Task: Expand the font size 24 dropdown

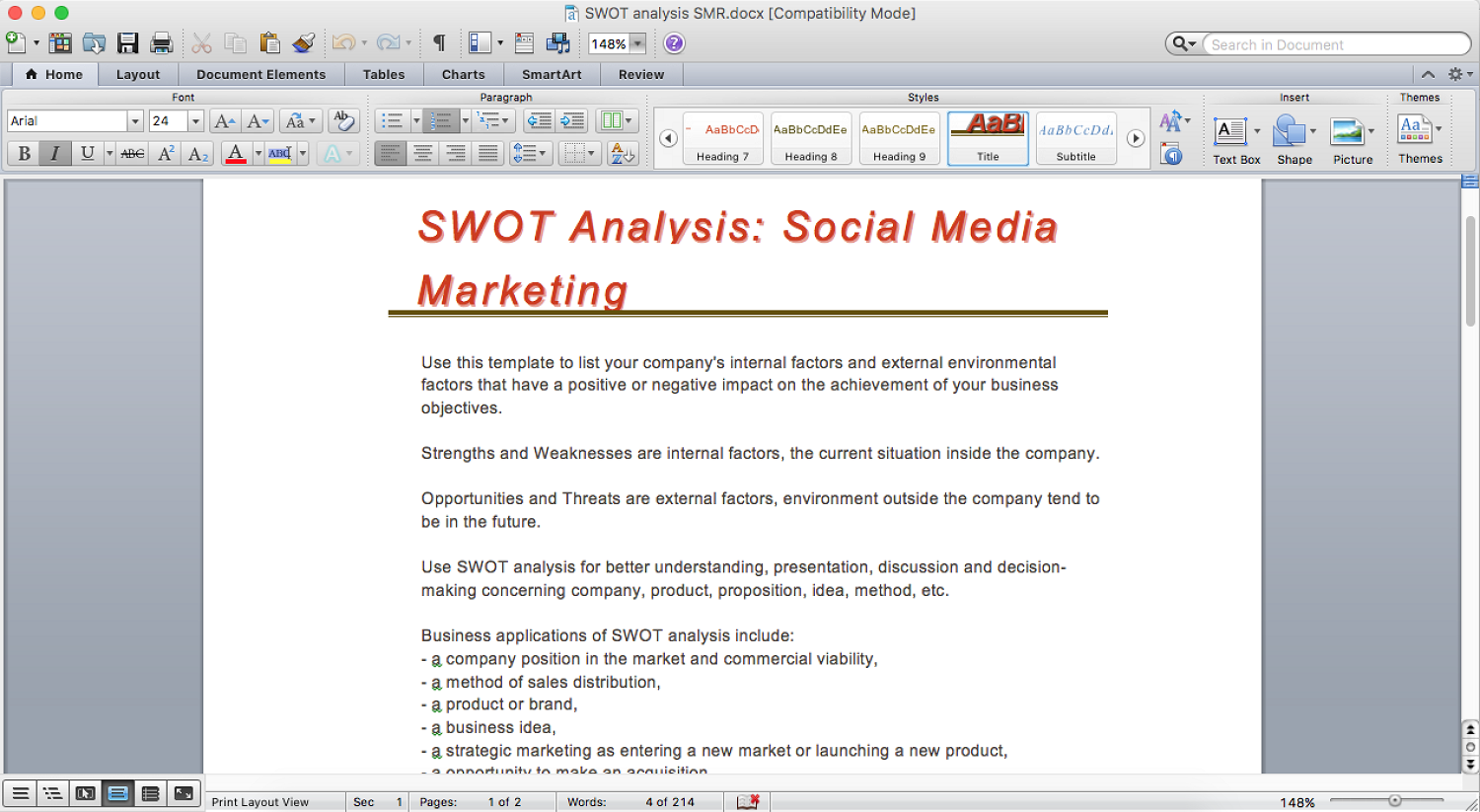Action: coord(195,120)
